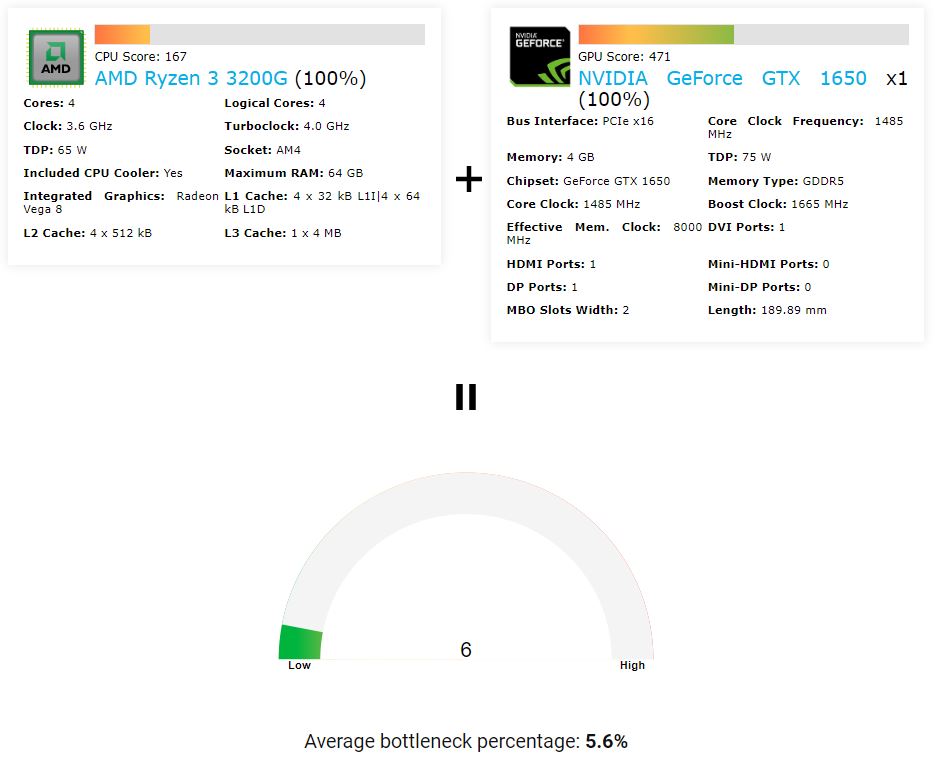
Task: Click the Bus Interface: PCIe x16 spec
Action: 580,121
